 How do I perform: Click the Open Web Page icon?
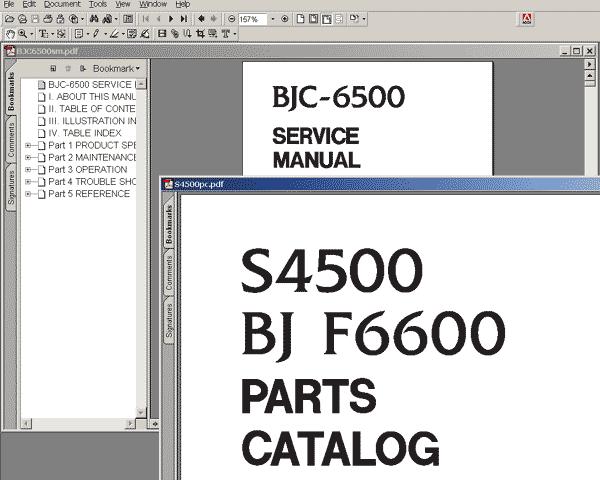coord(23,19)
